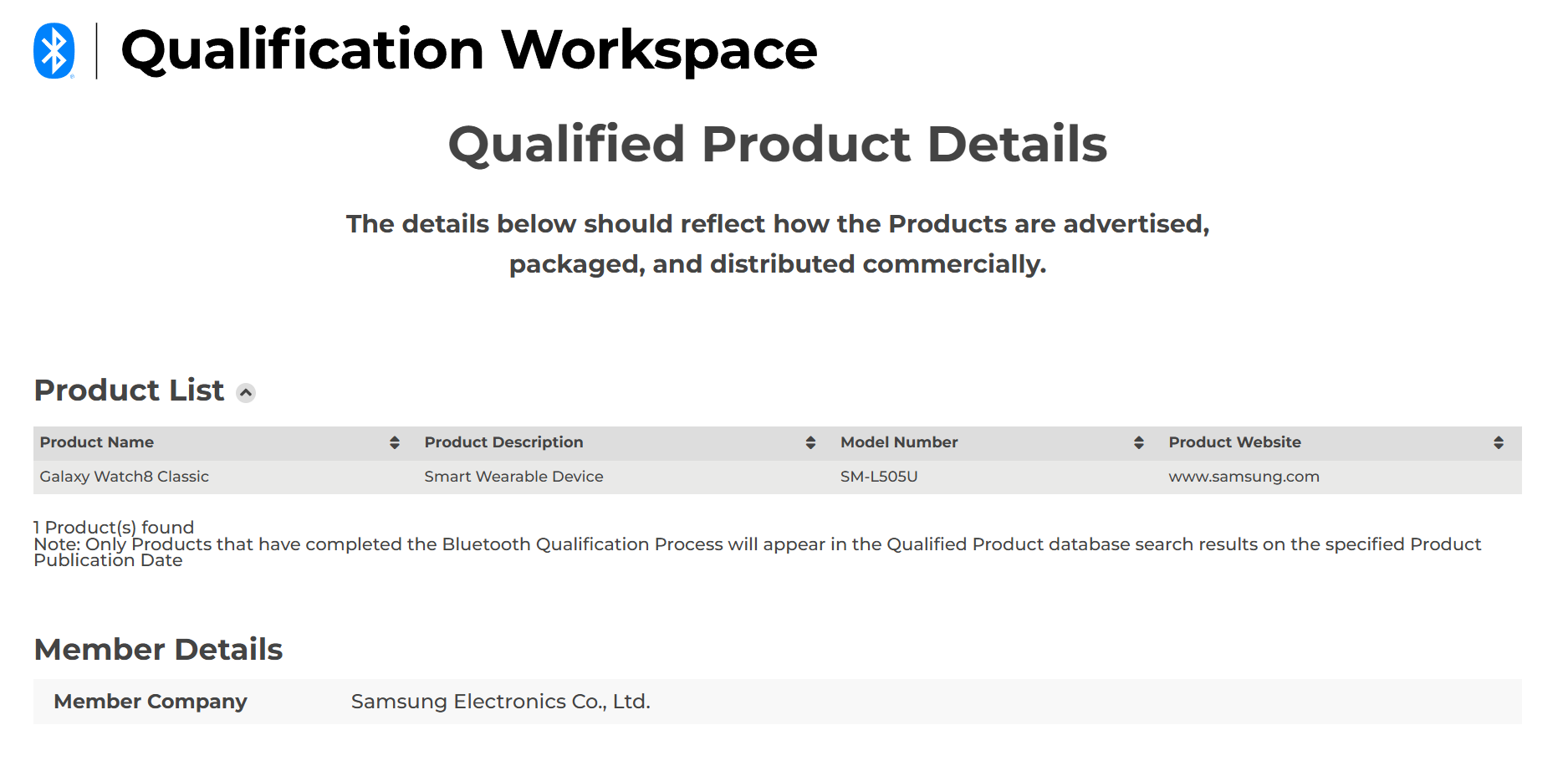1568x771 pixels.
Task: Click the Product List heading
Action: [130, 391]
